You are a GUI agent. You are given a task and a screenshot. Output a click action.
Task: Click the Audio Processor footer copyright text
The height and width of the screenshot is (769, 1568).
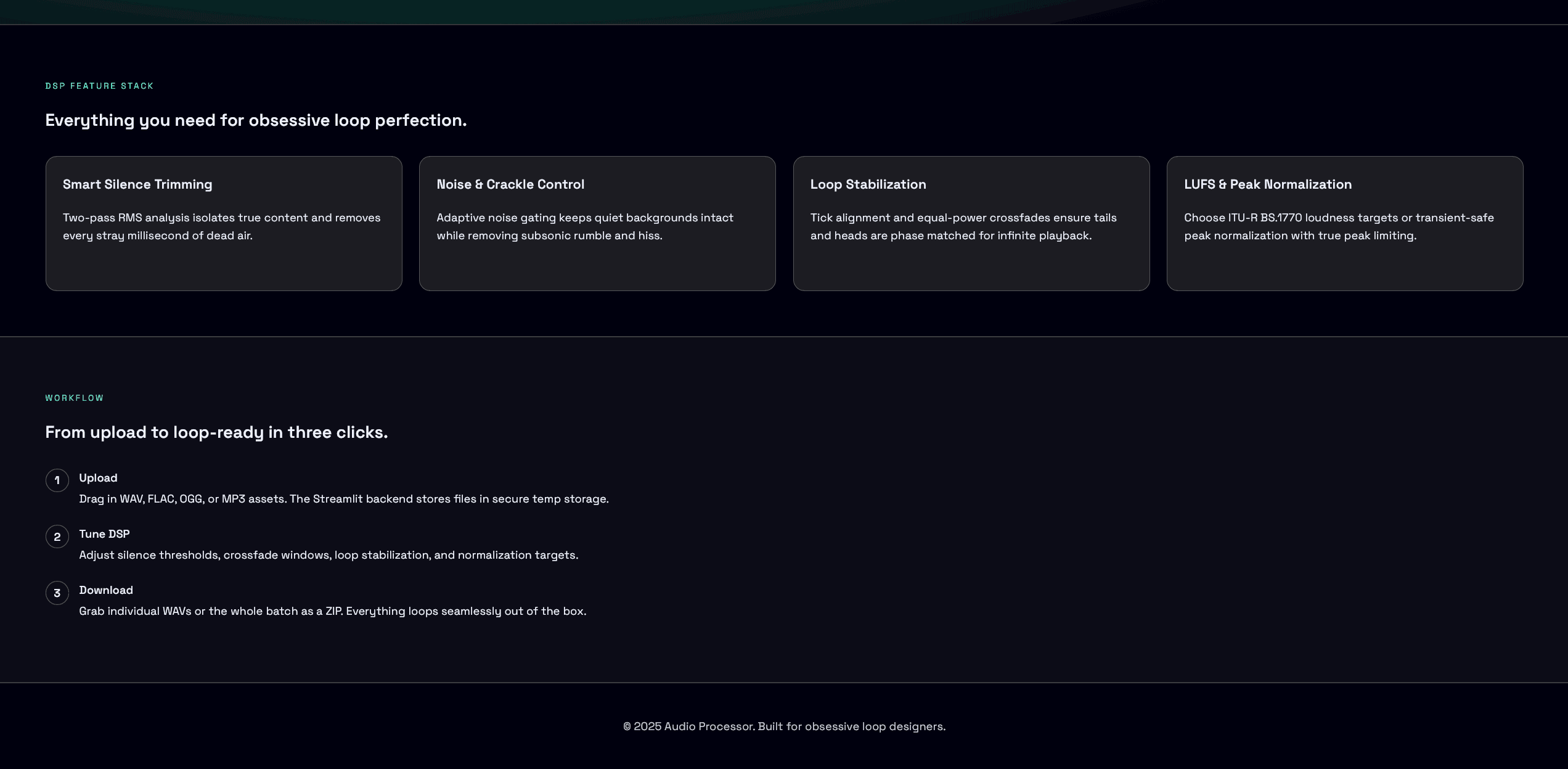784,726
